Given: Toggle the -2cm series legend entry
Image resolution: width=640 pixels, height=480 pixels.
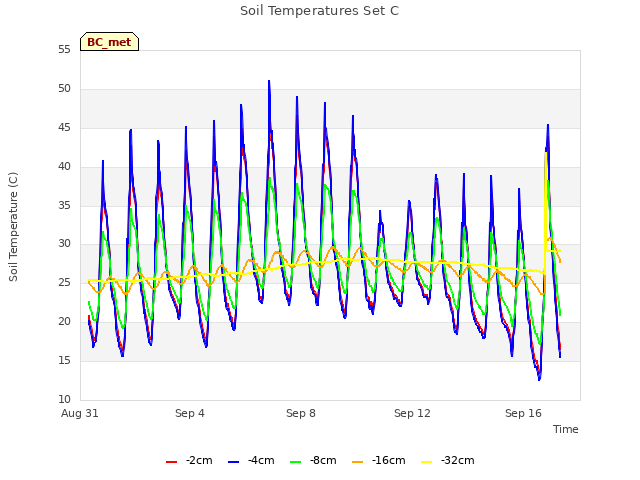Looking at the screenshot, I should pos(189,461).
